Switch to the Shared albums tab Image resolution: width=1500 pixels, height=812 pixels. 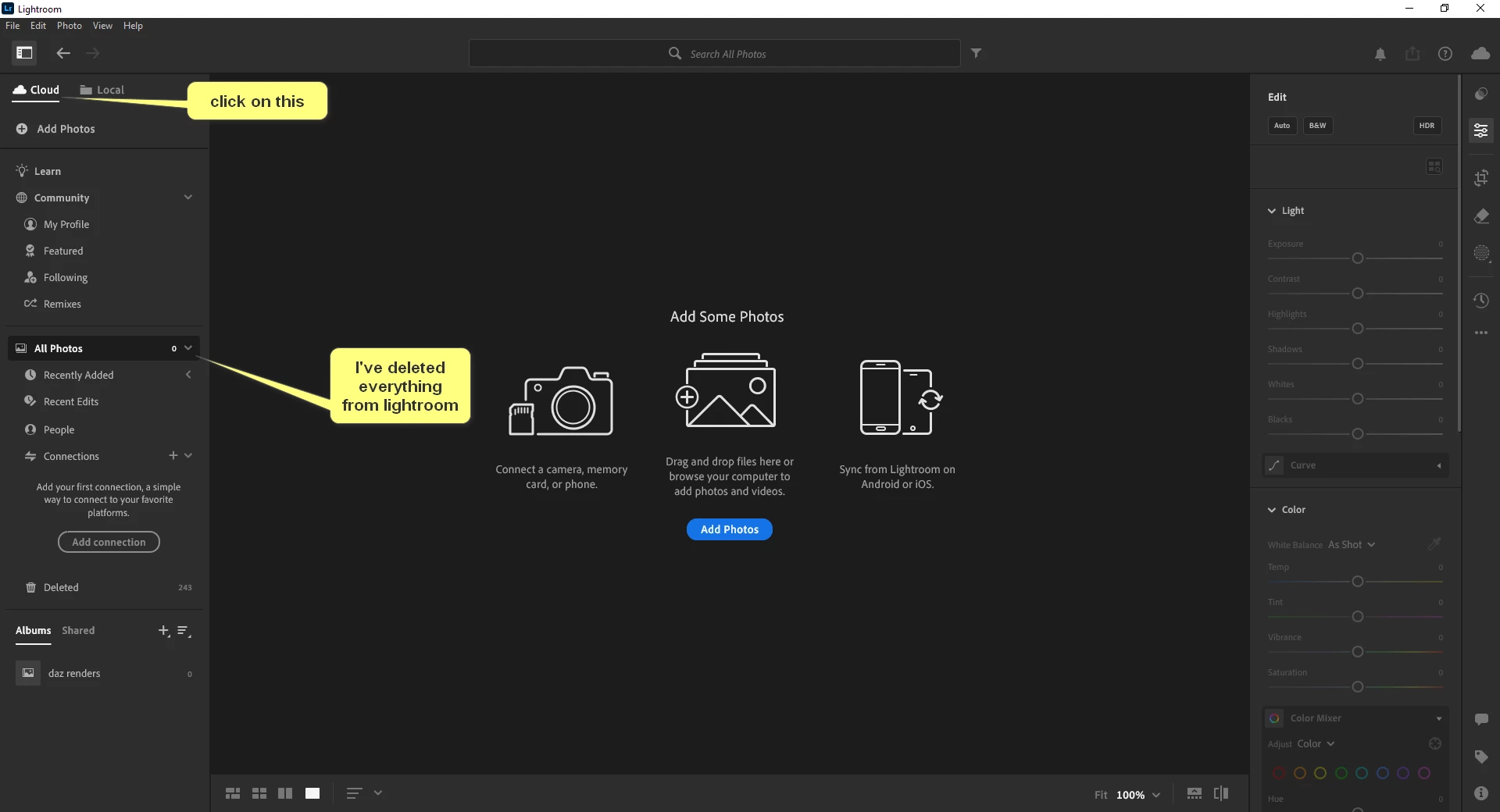click(78, 630)
